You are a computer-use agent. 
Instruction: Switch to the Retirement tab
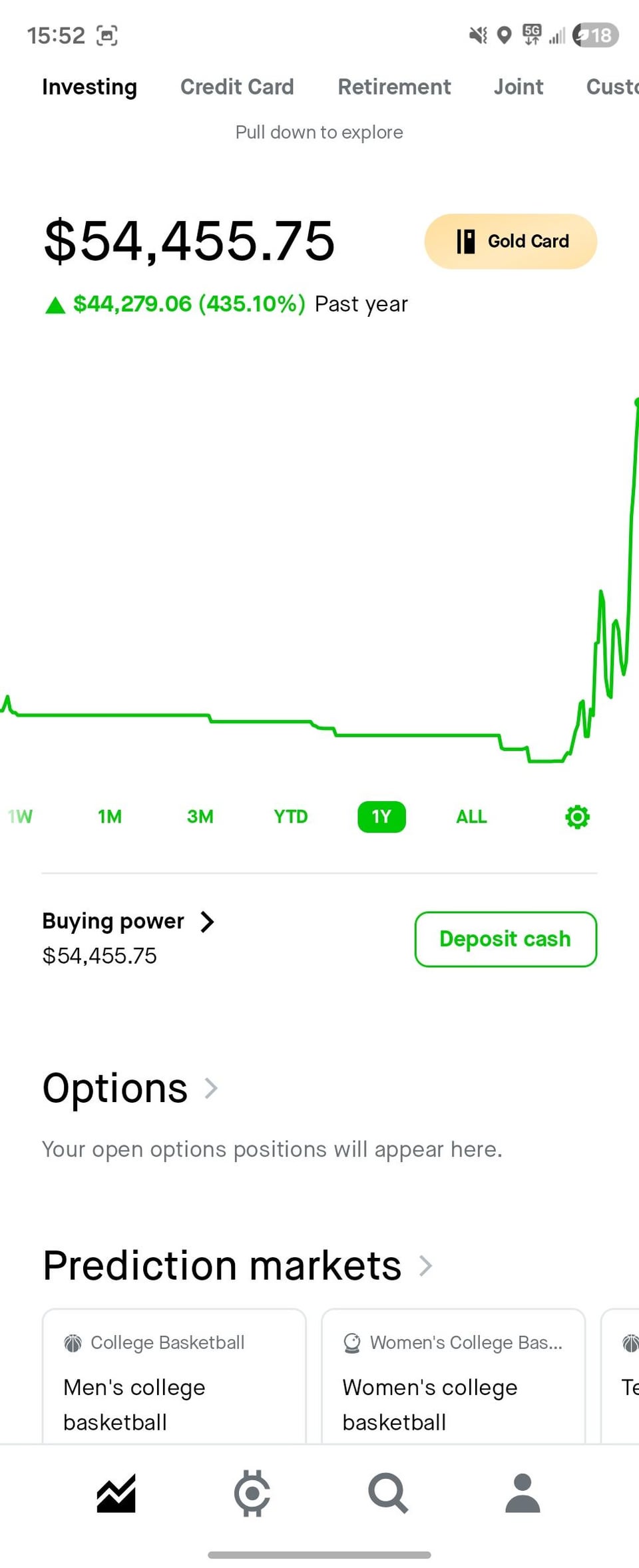[x=394, y=87]
